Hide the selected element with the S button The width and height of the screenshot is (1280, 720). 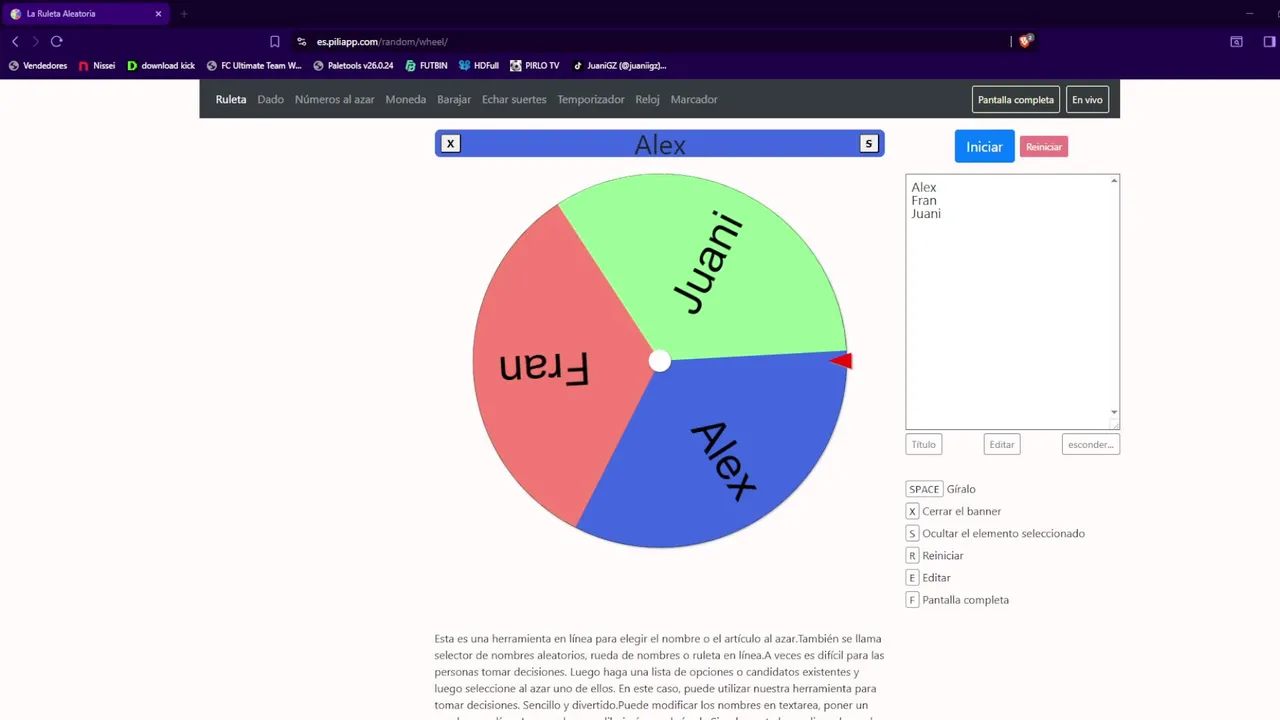tap(868, 144)
